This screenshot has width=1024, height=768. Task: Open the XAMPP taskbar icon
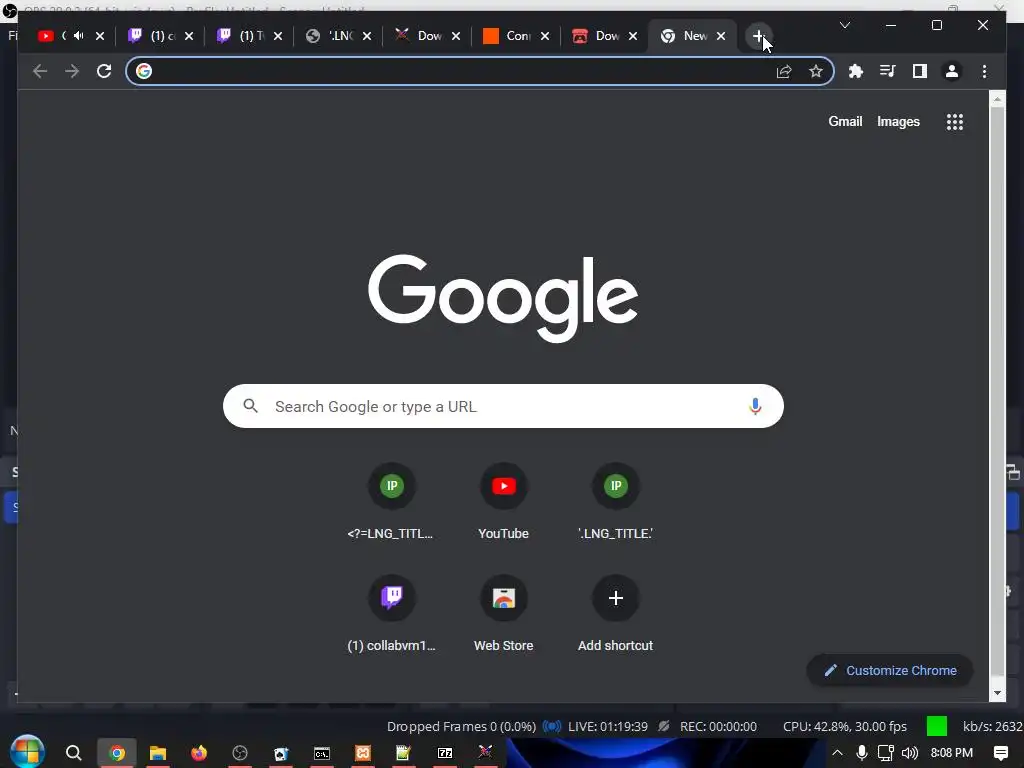point(362,753)
